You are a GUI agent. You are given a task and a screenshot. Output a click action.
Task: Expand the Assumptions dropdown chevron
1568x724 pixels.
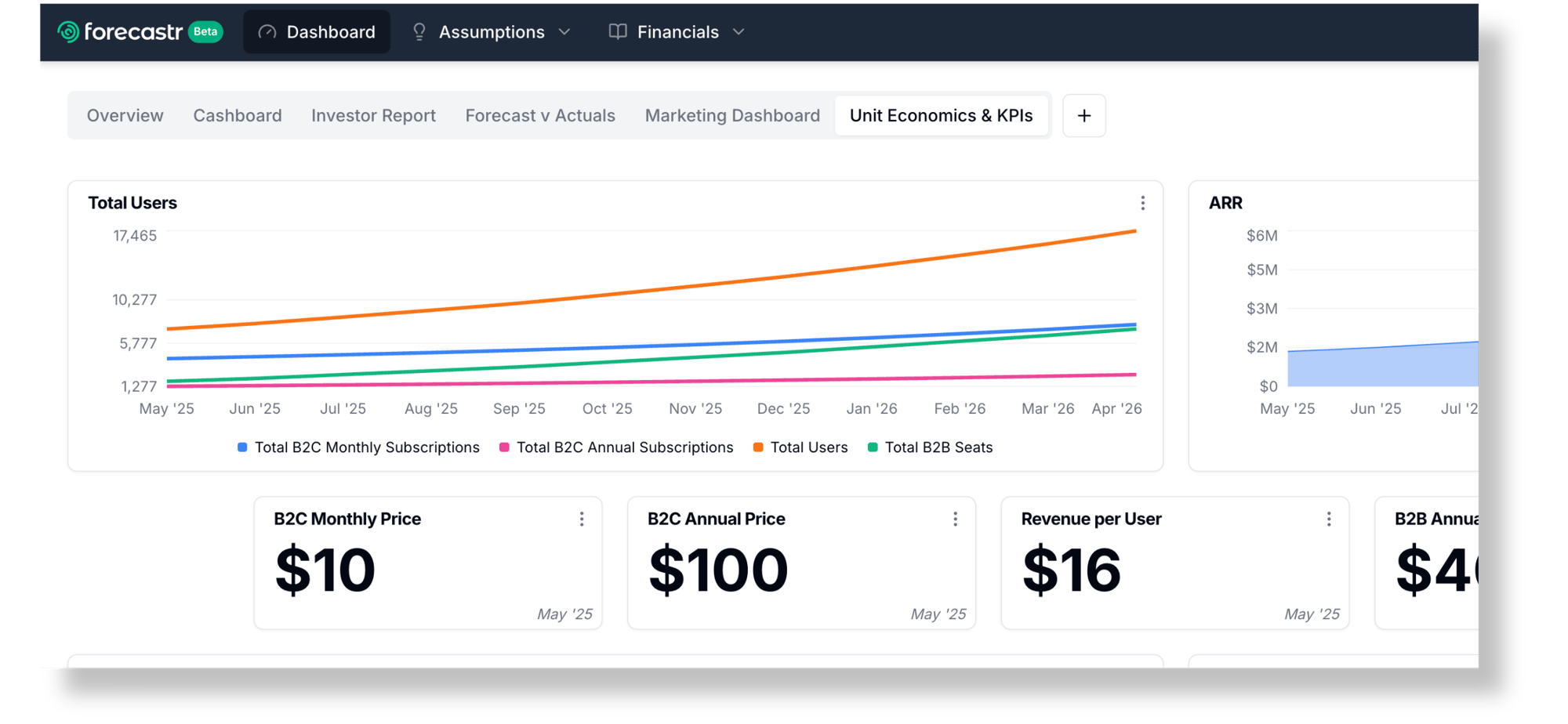564,32
